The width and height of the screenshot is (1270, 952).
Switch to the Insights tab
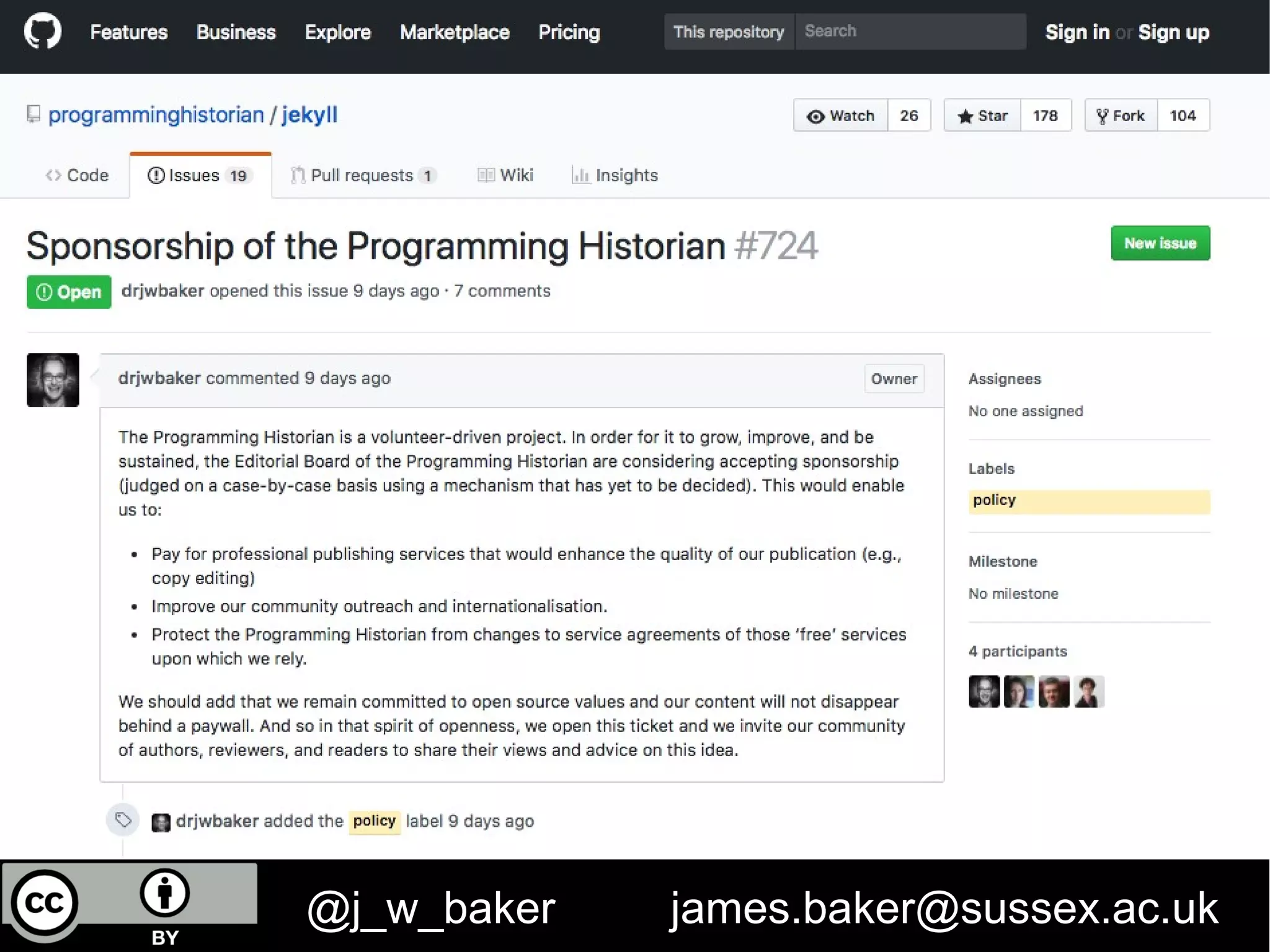615,176
